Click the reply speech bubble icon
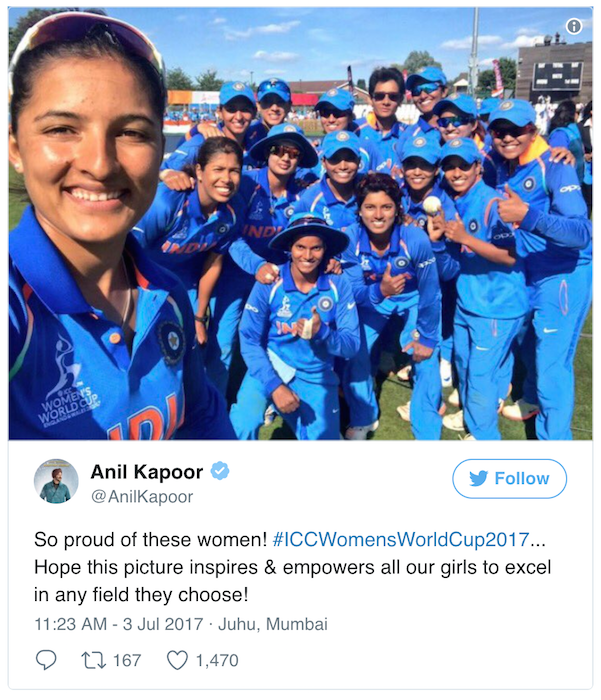 click(46, 660)
